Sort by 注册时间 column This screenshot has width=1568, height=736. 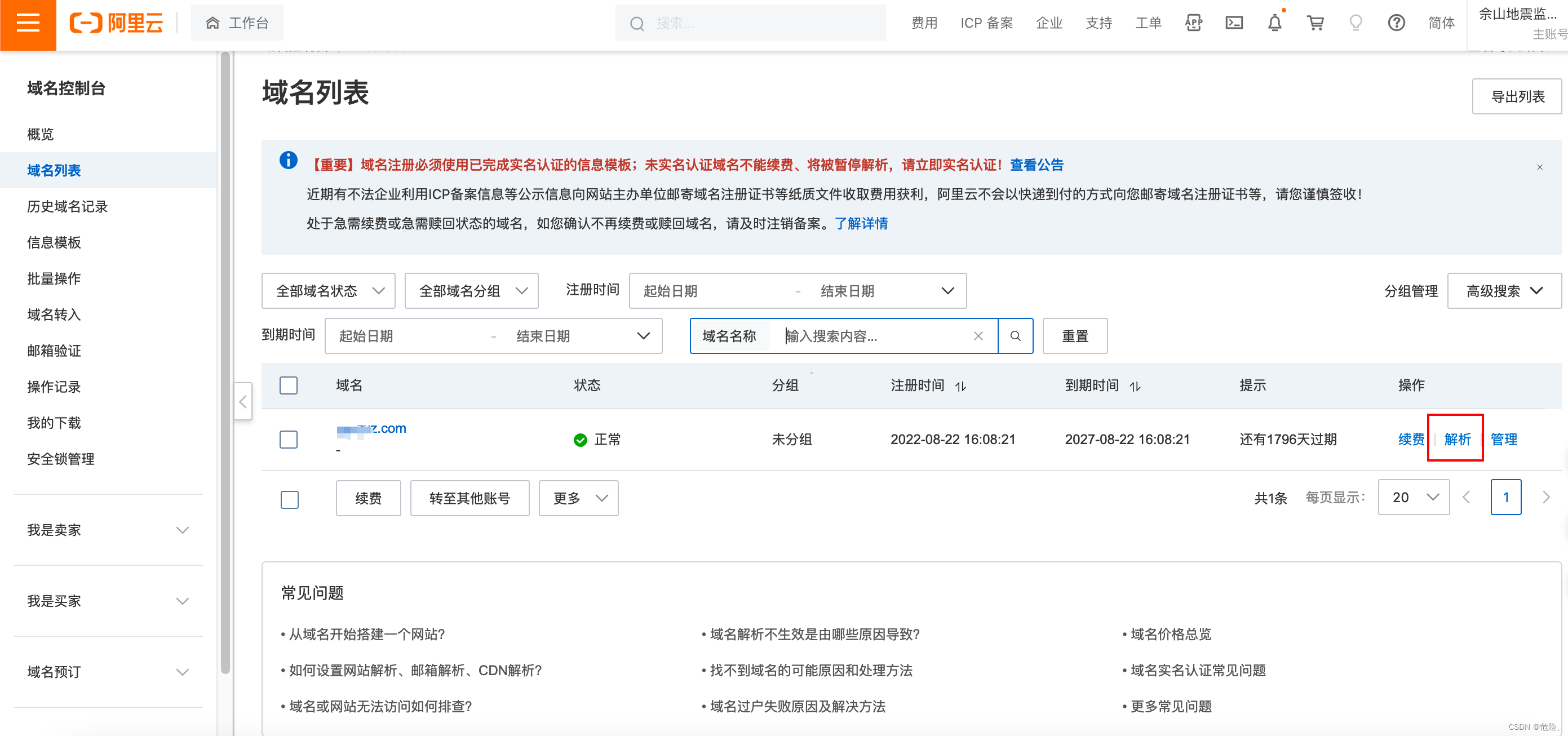click(x=960, y=386)
